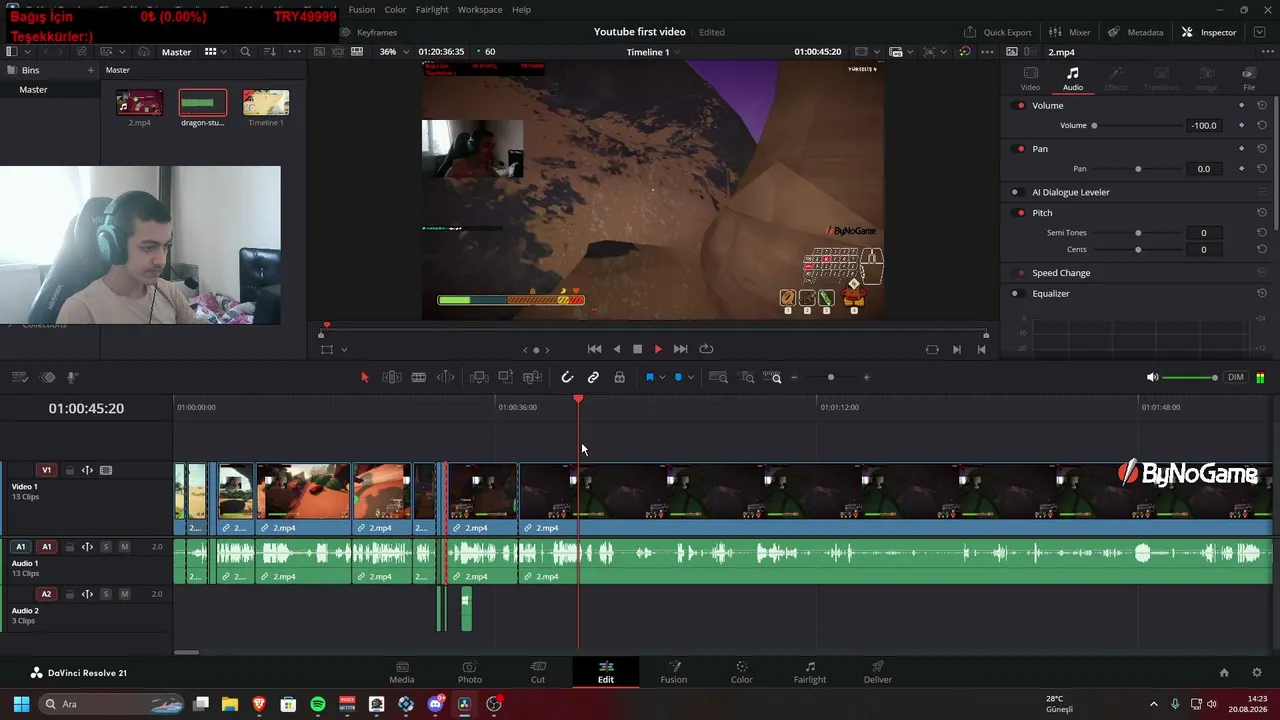
Task: Open the media pool sort dropdown
Action: [x=269, y=51]
